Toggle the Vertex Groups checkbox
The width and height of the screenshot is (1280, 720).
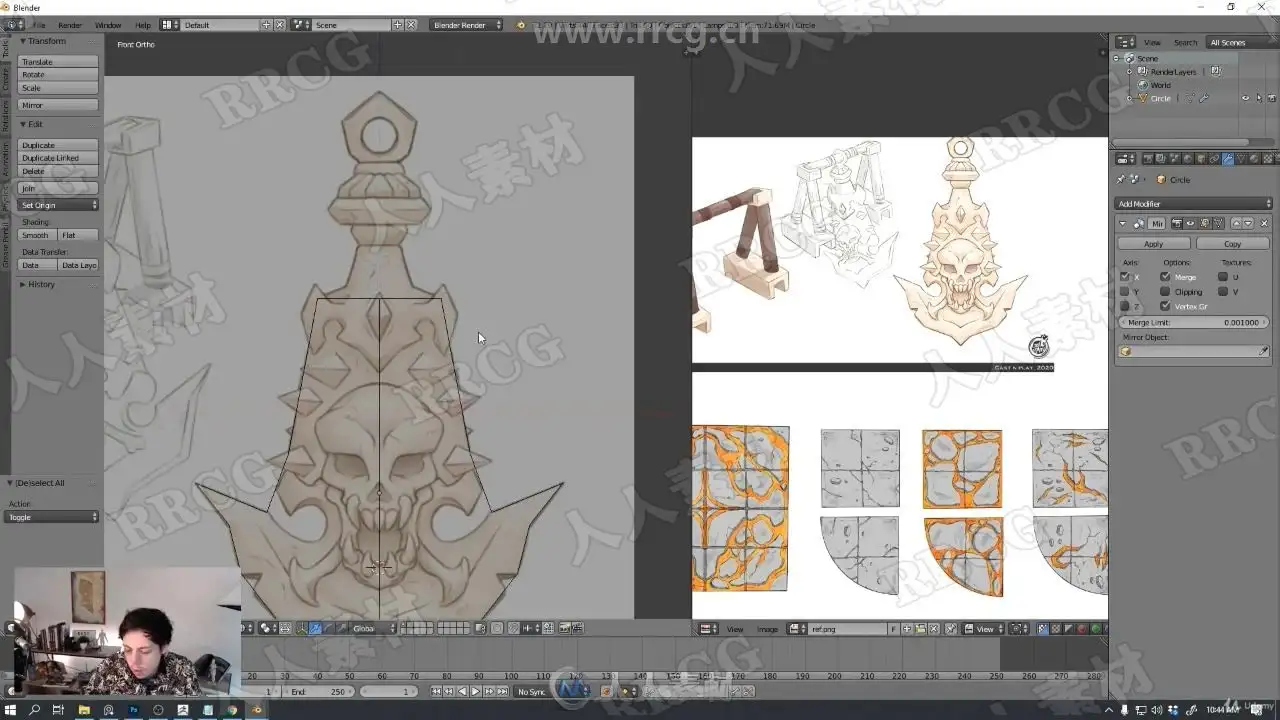coord(1165,306)
